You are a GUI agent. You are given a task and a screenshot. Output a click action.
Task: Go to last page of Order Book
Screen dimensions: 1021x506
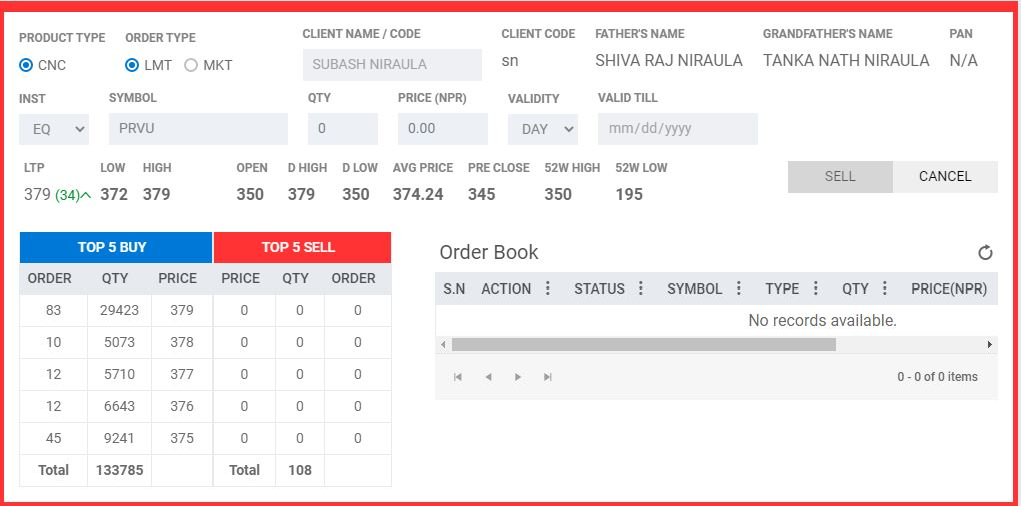(548, 377)
